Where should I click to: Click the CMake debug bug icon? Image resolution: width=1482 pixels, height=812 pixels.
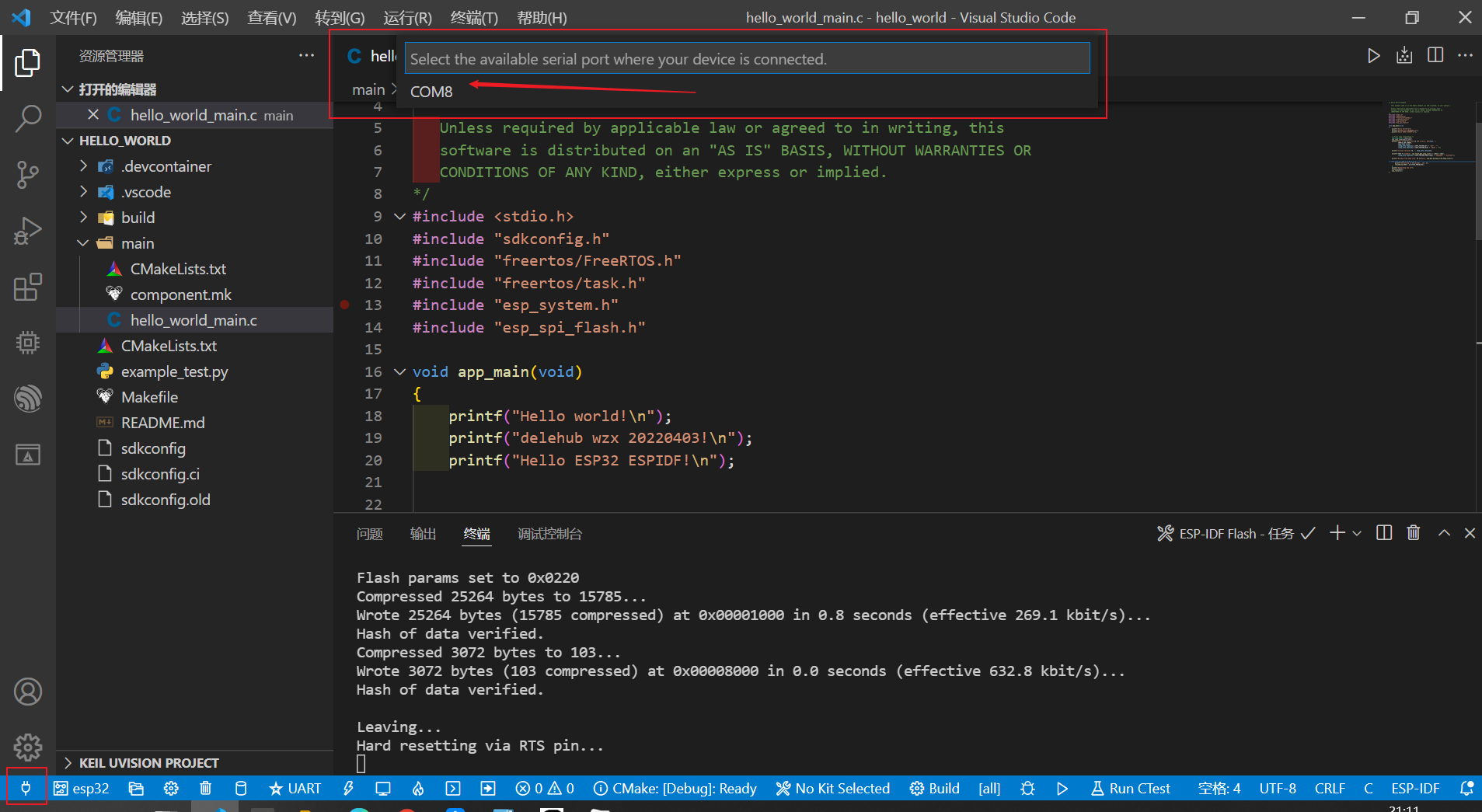(x=1027, y=788)
